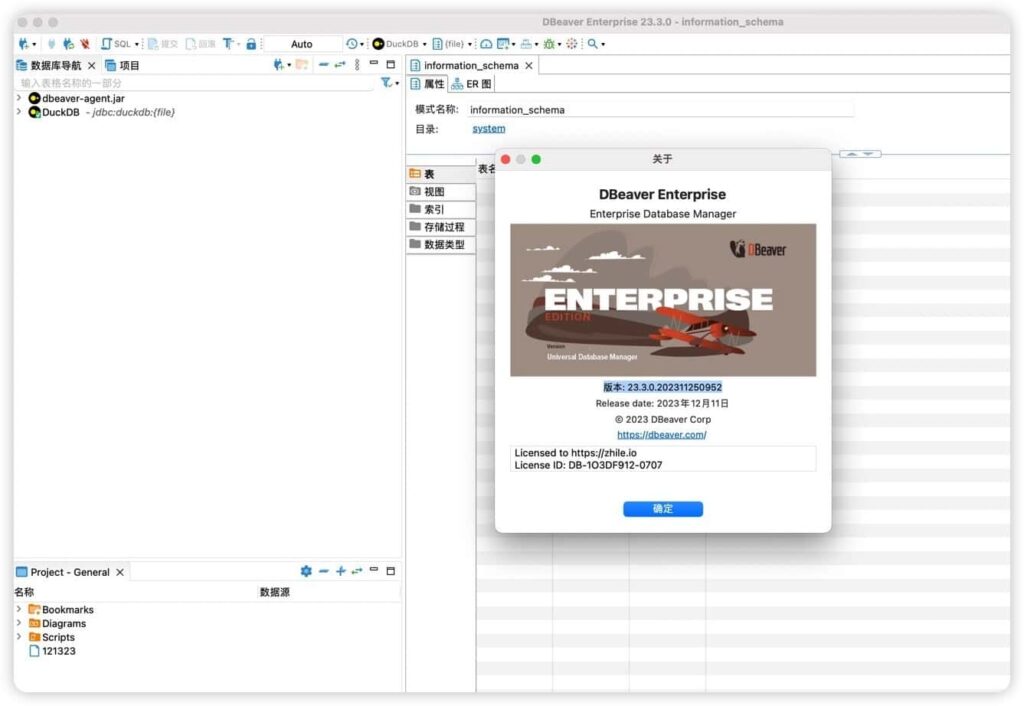The image size is (1024, 706).
Task: Toggle the Auto commit transaction mode
Action: tap(302, 43)
